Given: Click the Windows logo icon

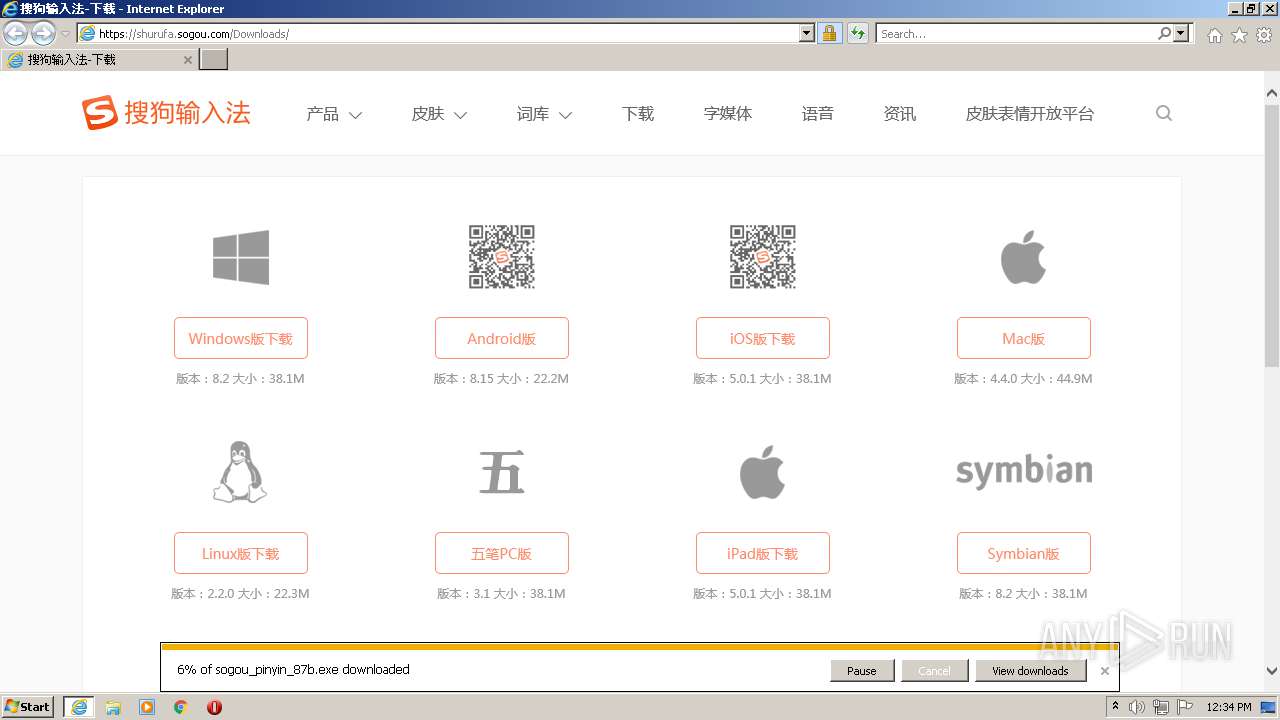Looking at the screenshot, I should (x=241, y=257).
